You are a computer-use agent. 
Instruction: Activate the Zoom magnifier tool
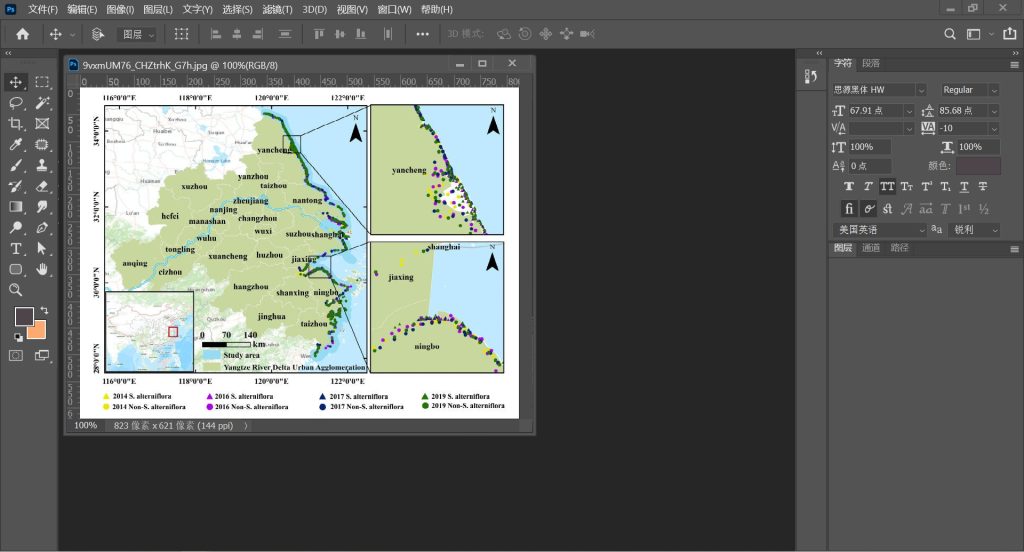click(x=16, y=290)
